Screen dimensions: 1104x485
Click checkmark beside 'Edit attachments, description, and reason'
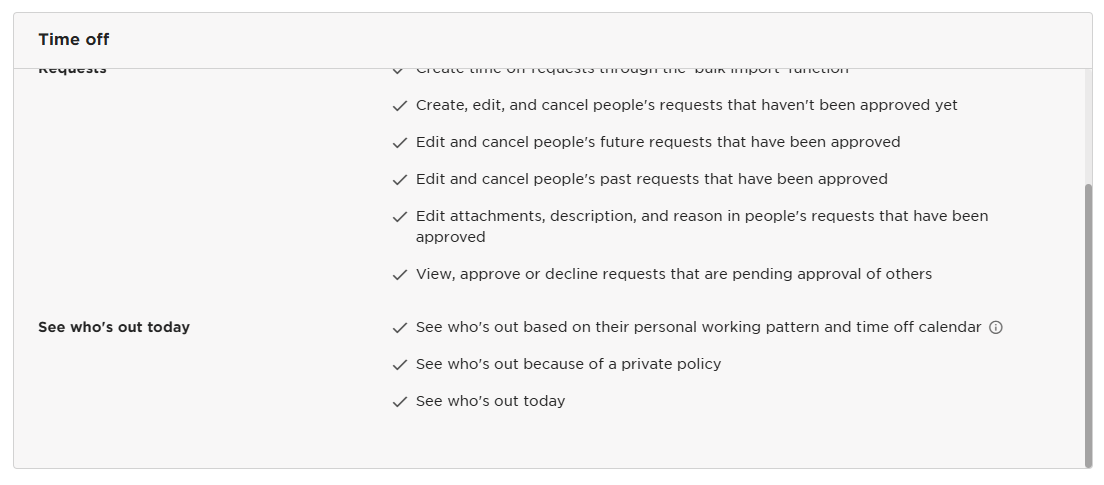(400, 217)
